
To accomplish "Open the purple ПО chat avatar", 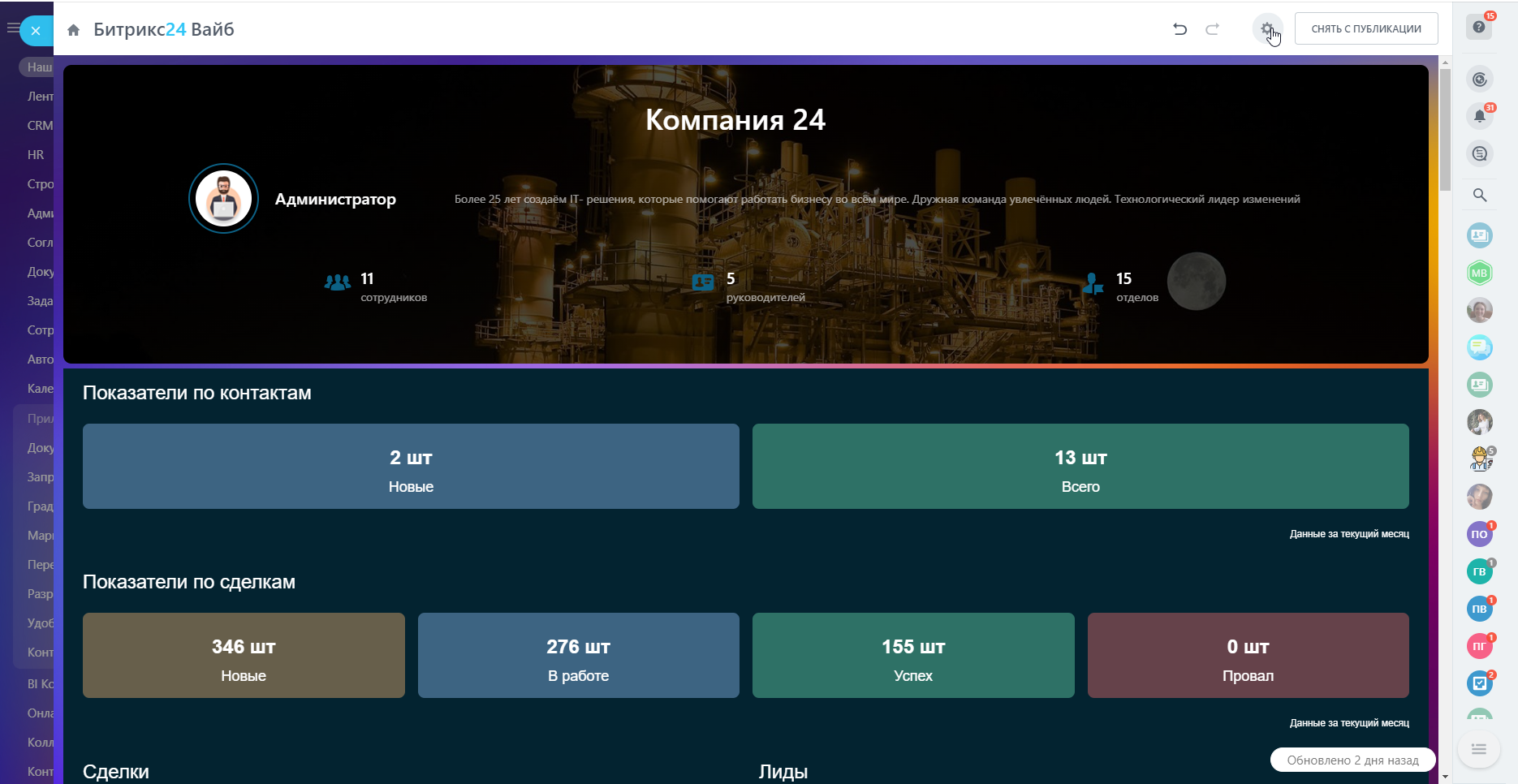I will pyautogui.click(x=1479, y=534).
